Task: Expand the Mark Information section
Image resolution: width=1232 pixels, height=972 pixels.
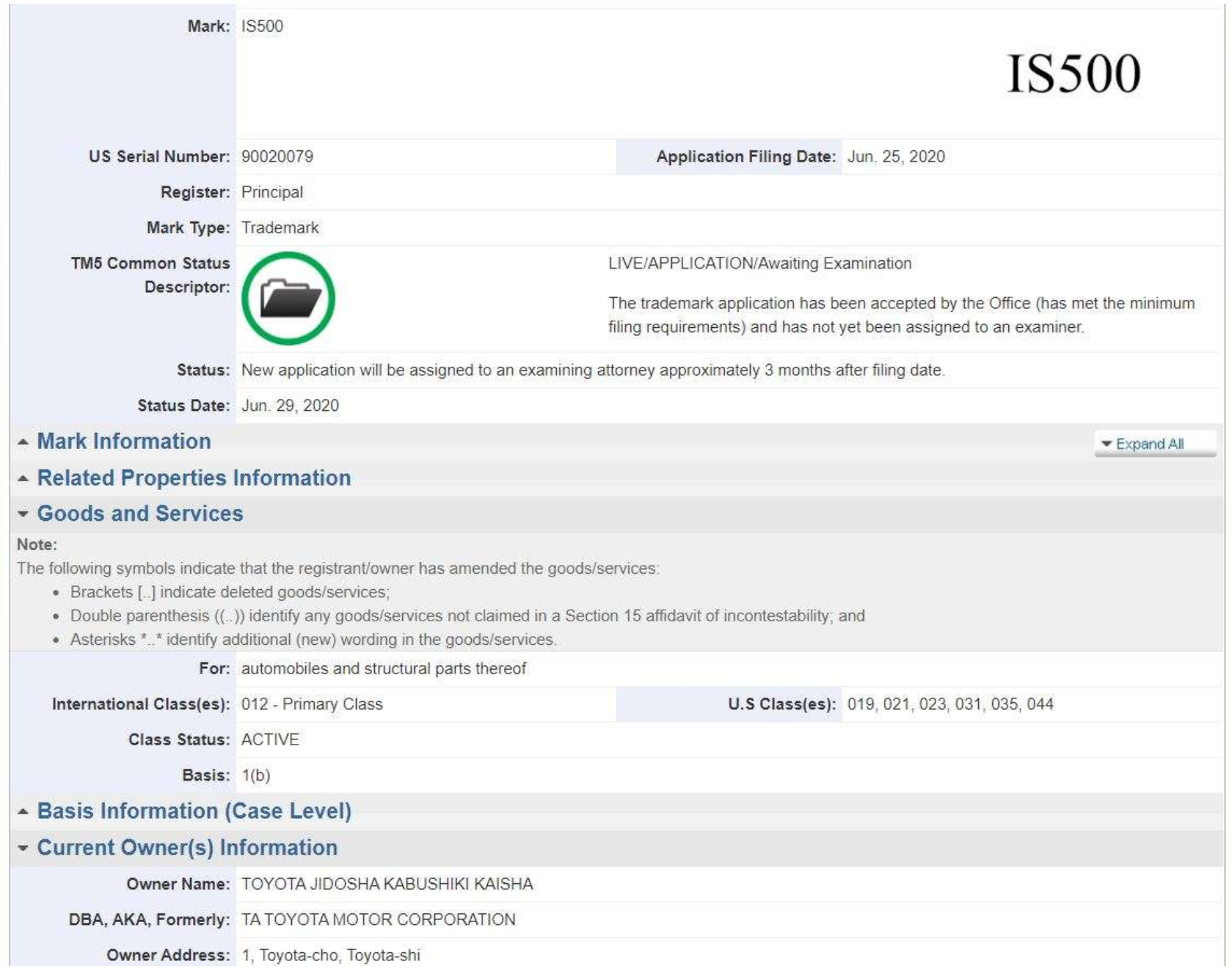Action: 124,442
